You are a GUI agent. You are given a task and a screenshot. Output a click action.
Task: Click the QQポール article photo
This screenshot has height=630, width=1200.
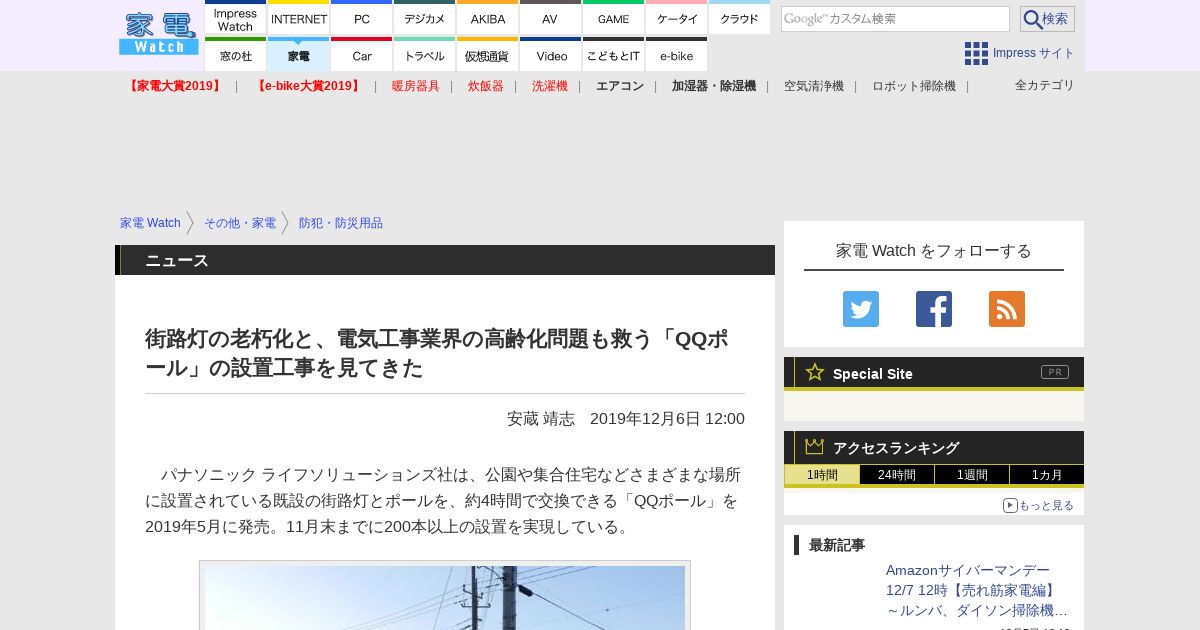(x=445, y=597)
